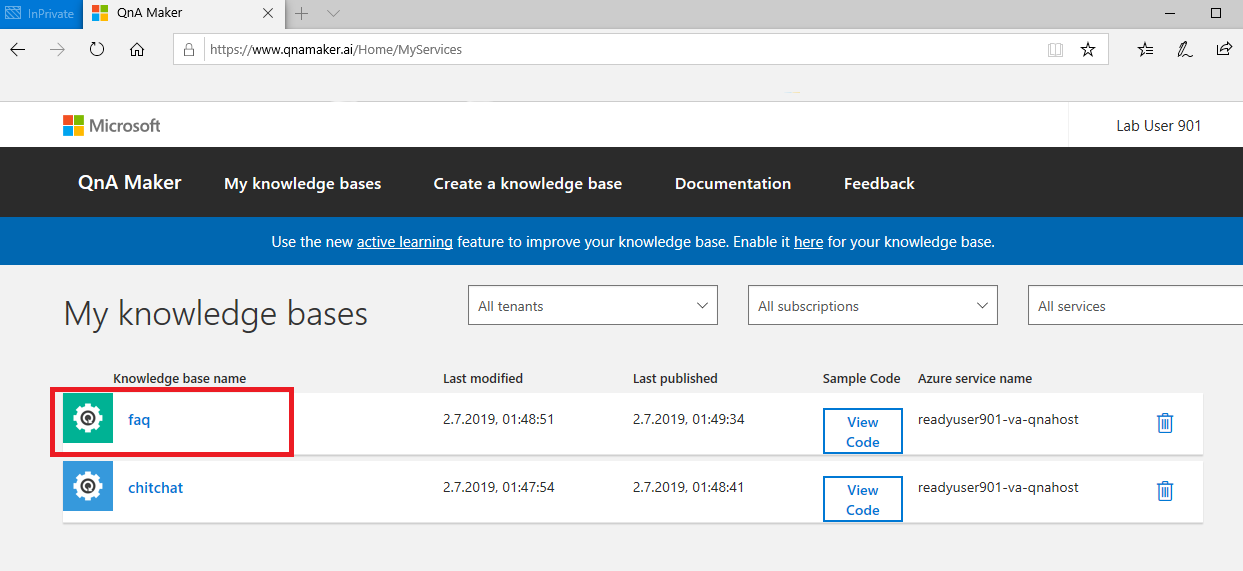Viewport: 1243px width, 571px height.
Task: Open the All services dropdown
Action: [1135, 305]
